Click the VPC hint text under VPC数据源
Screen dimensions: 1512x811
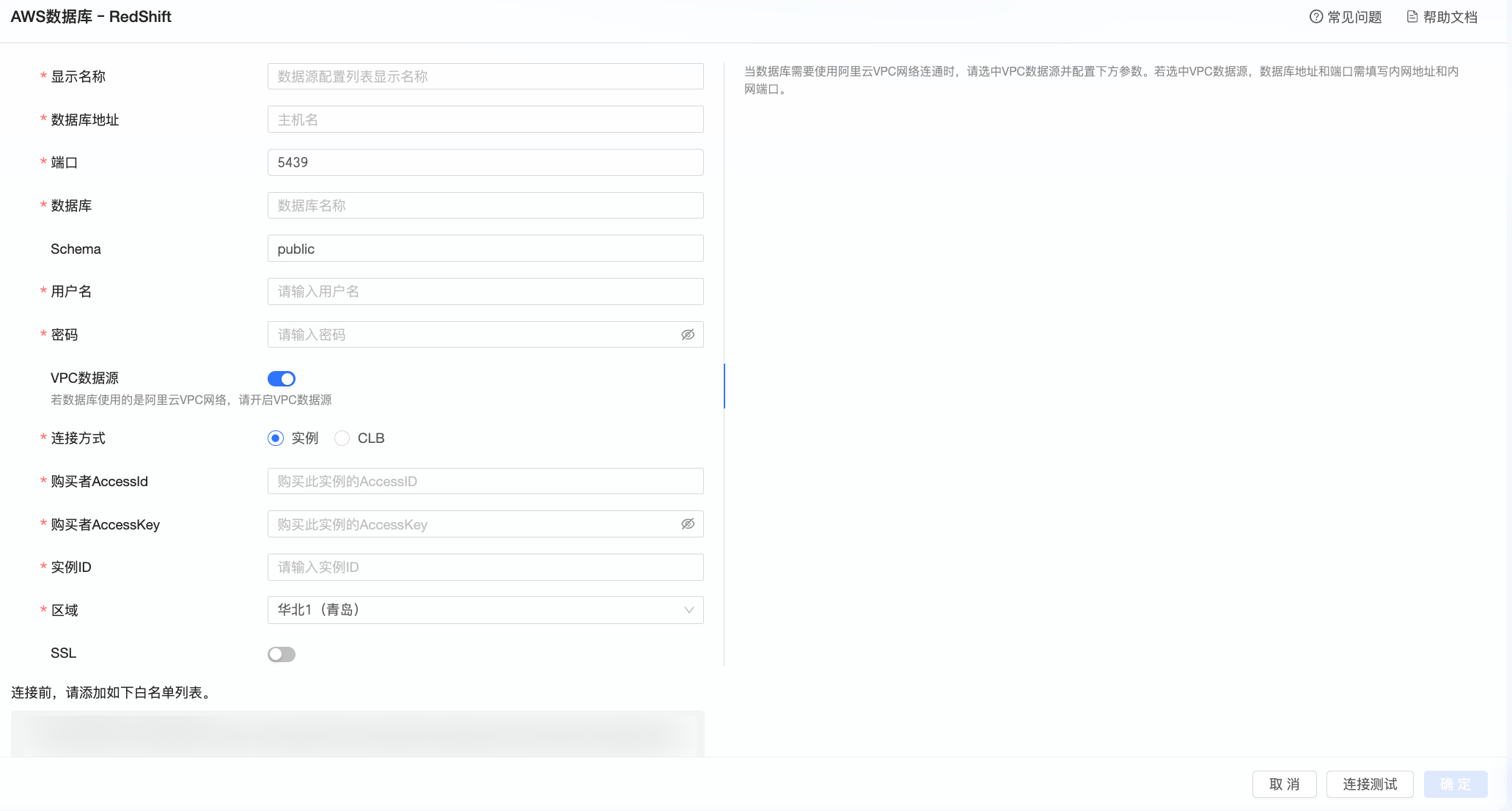pos(191,400)
